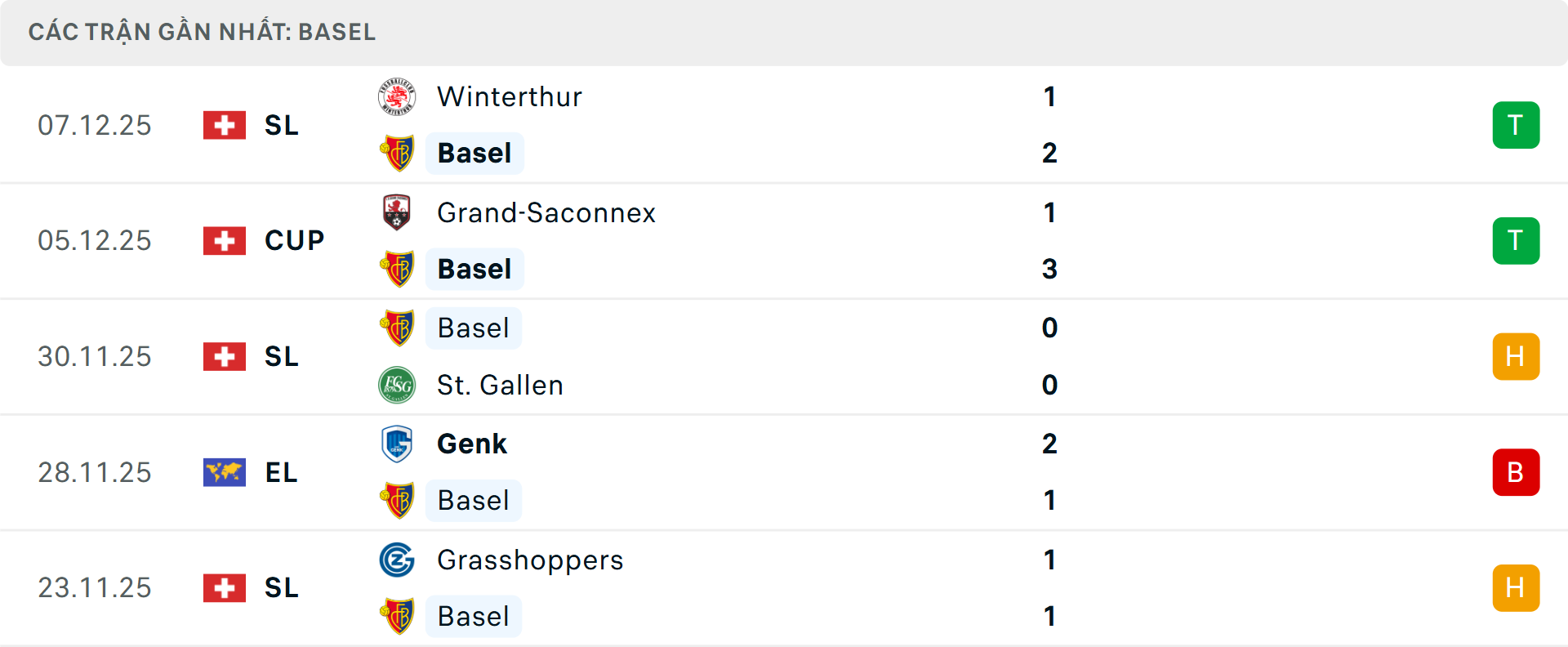This screenshot has height=647, width=1568.
Task: Click the green T badge for the Winterthur match
Action: click(x=1516, y=124)
